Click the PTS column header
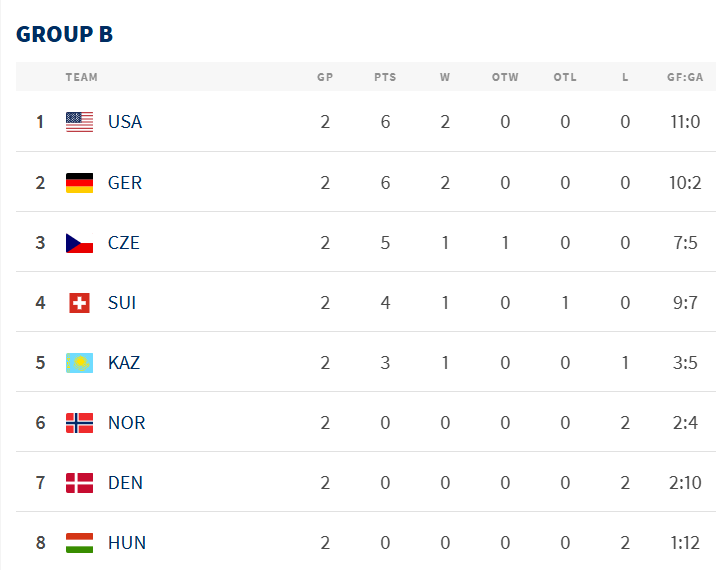 (x=385, y=77)
